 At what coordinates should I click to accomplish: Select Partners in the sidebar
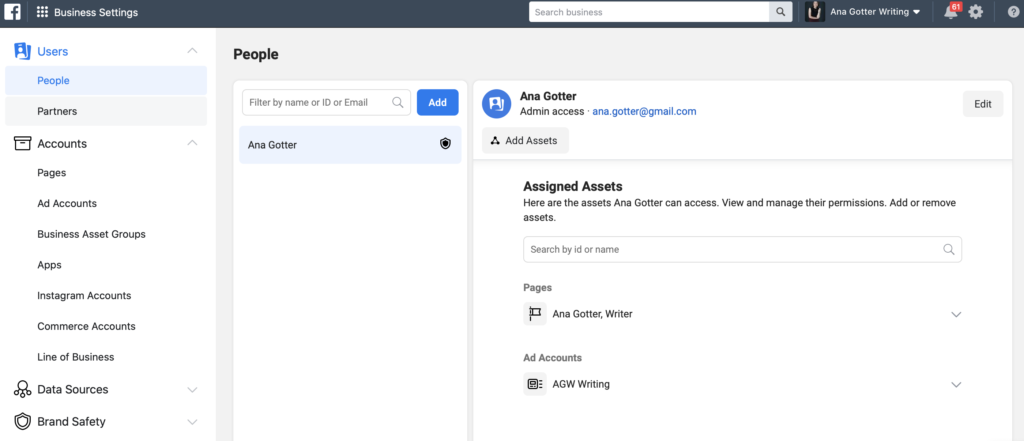pyautogui.click(x=57, y=111)
